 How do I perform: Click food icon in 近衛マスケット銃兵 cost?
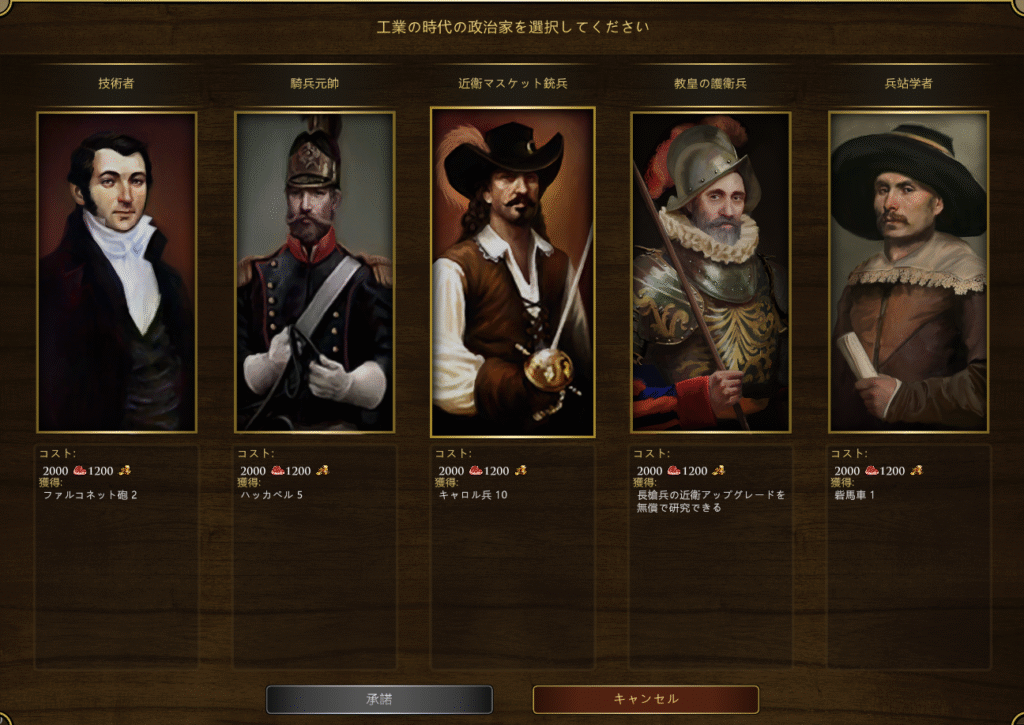[475, 470]
